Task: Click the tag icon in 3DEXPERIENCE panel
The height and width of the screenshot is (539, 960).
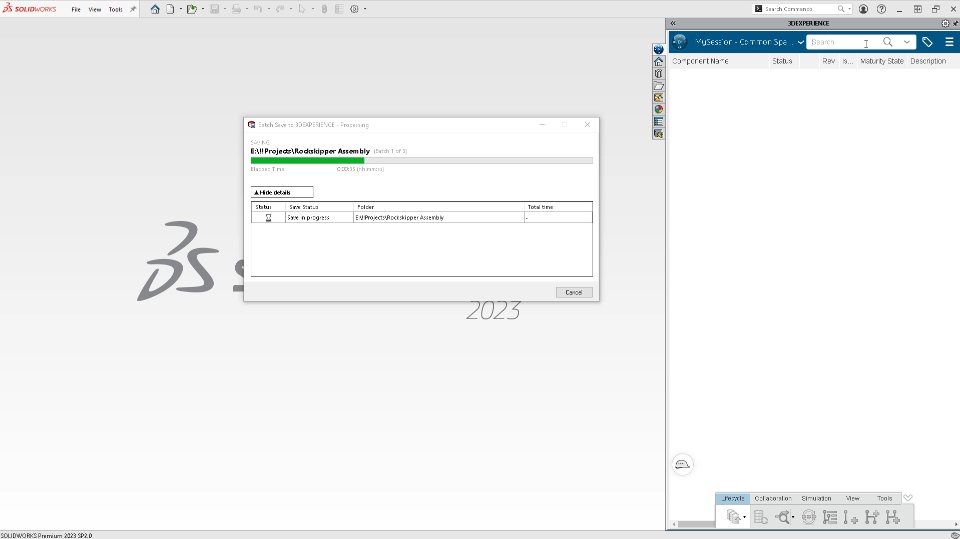Action: 927,42
